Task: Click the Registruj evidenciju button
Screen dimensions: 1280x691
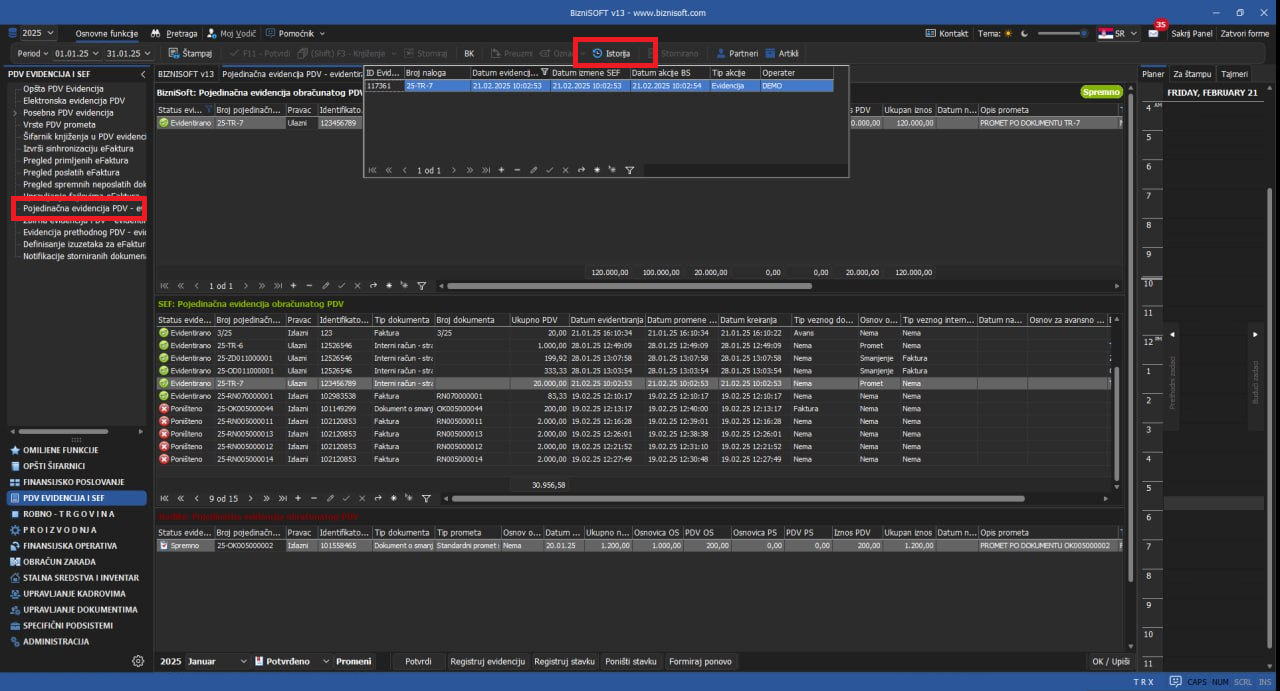Action: point(487,662)
